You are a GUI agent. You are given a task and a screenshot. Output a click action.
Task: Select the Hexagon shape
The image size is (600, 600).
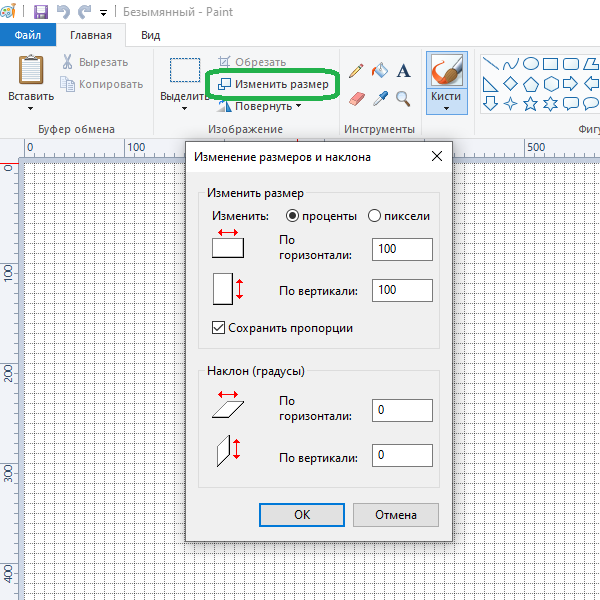pyautogui.click(x=551, y=84)
